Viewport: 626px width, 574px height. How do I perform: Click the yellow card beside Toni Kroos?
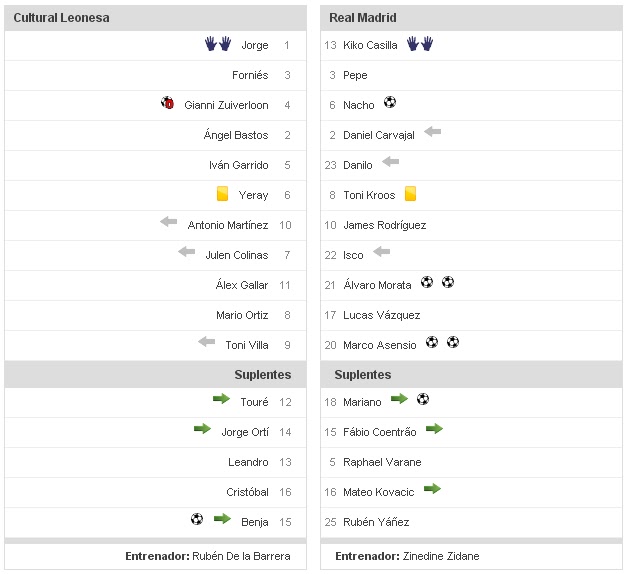click(x=410, y=194)
